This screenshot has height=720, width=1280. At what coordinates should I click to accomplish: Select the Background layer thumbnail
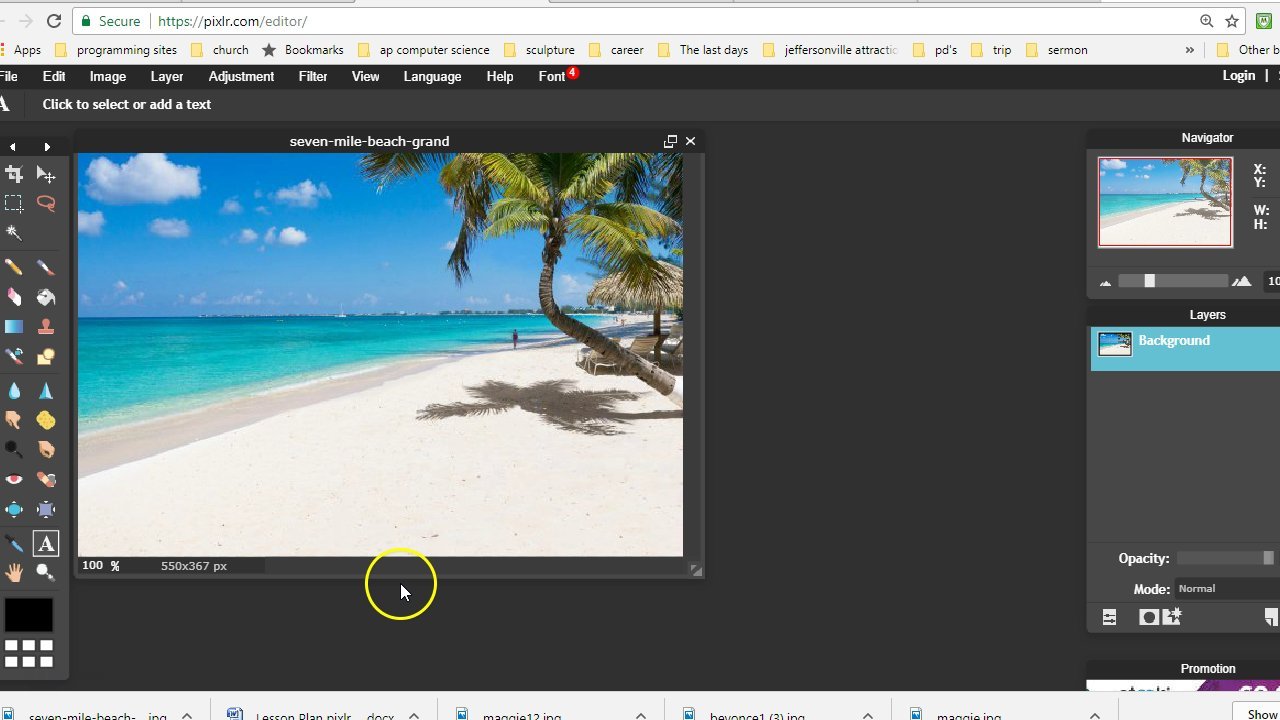[1115, 344]
